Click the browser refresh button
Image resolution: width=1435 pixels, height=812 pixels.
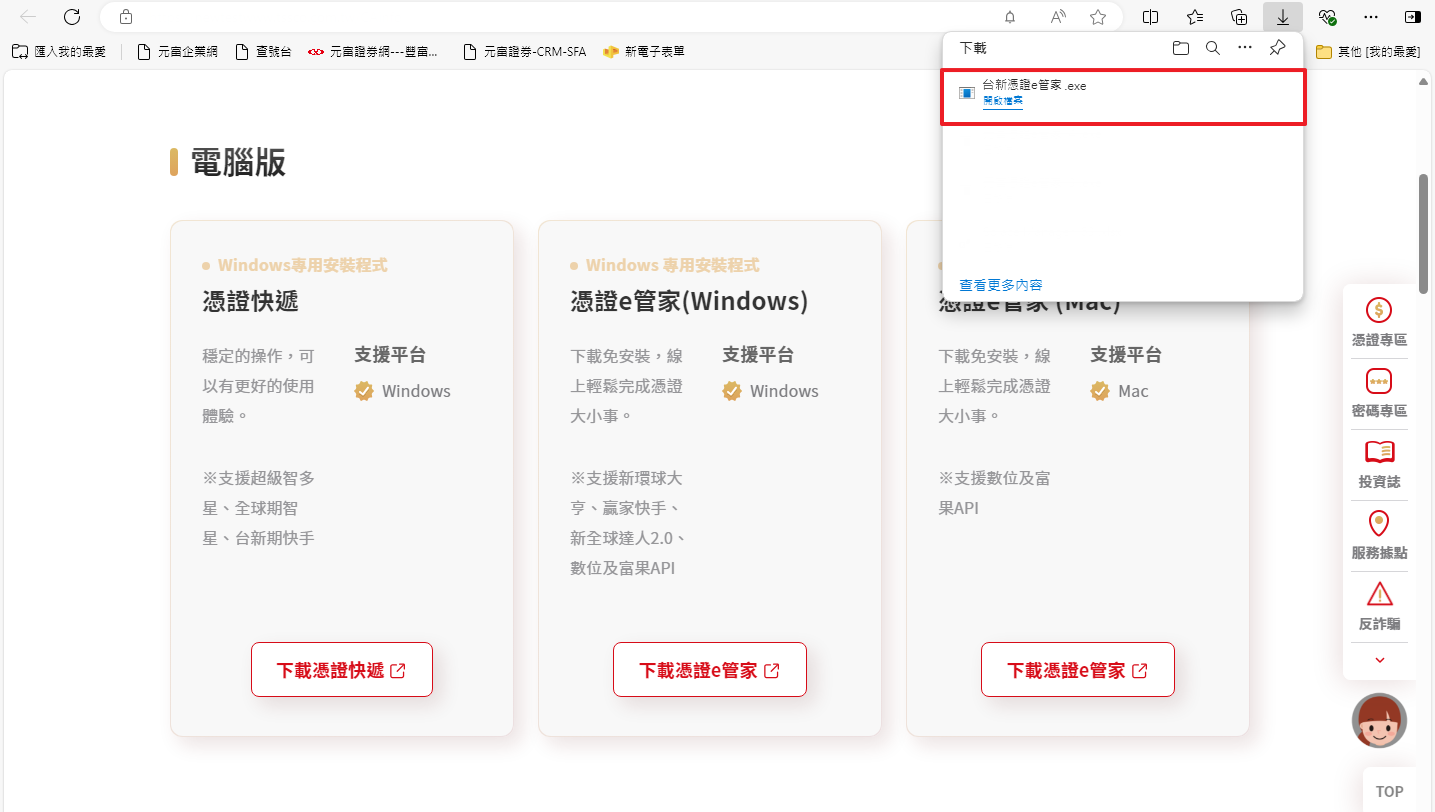click(x=72, y=17)
